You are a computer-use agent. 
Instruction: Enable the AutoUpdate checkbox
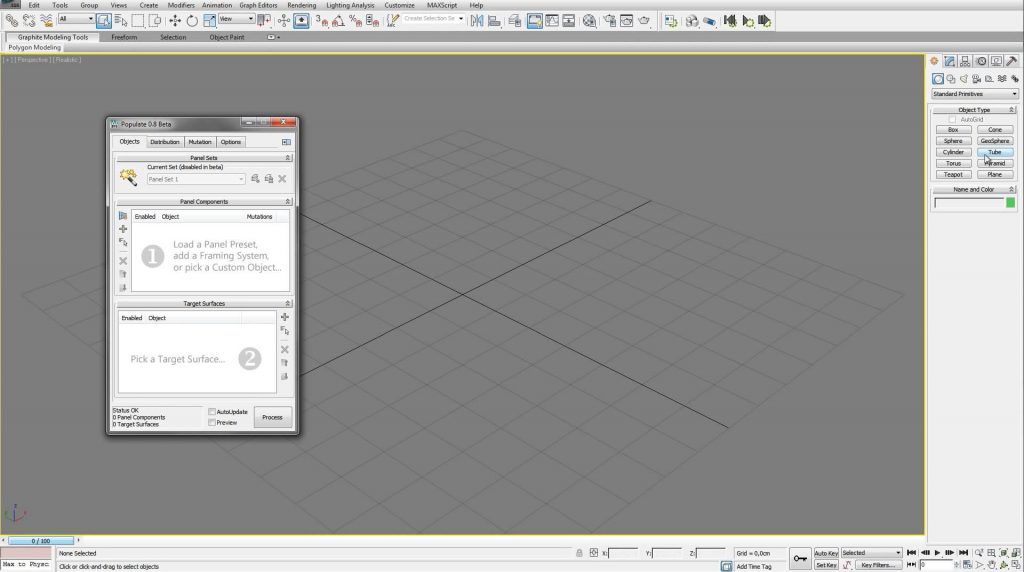(x=212, y=412)
